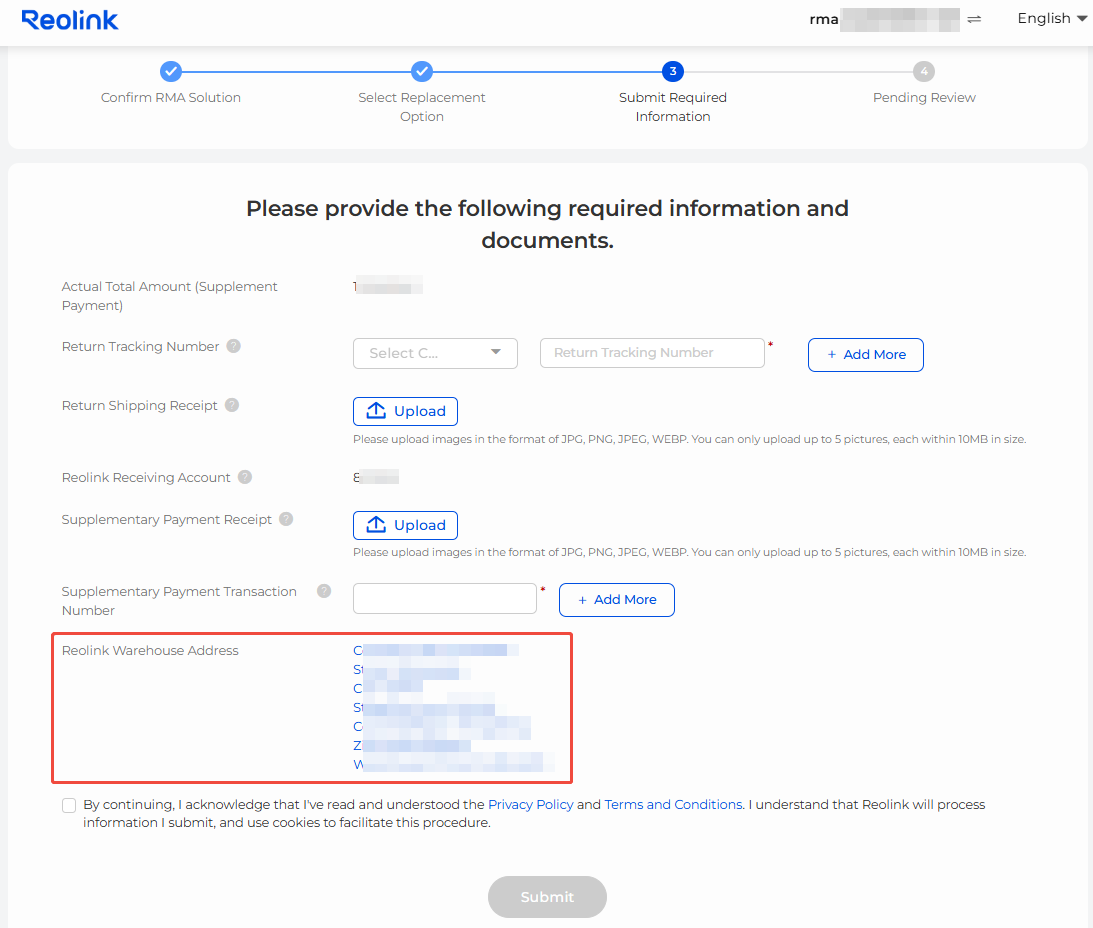Screen dimensions: 1093x928
Task: Click the Select Replacement Option checkmark step
Action: coord(422,71)
